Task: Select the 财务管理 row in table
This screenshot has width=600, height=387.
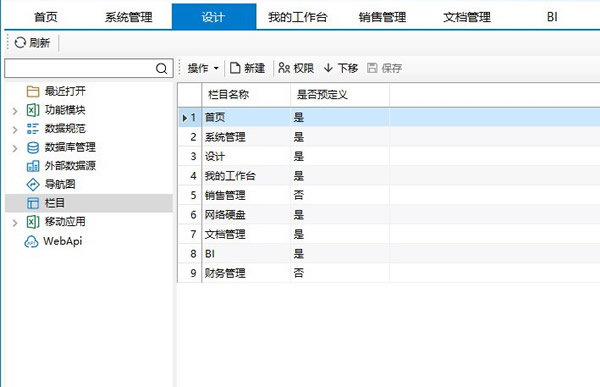Action: (389, 273)
